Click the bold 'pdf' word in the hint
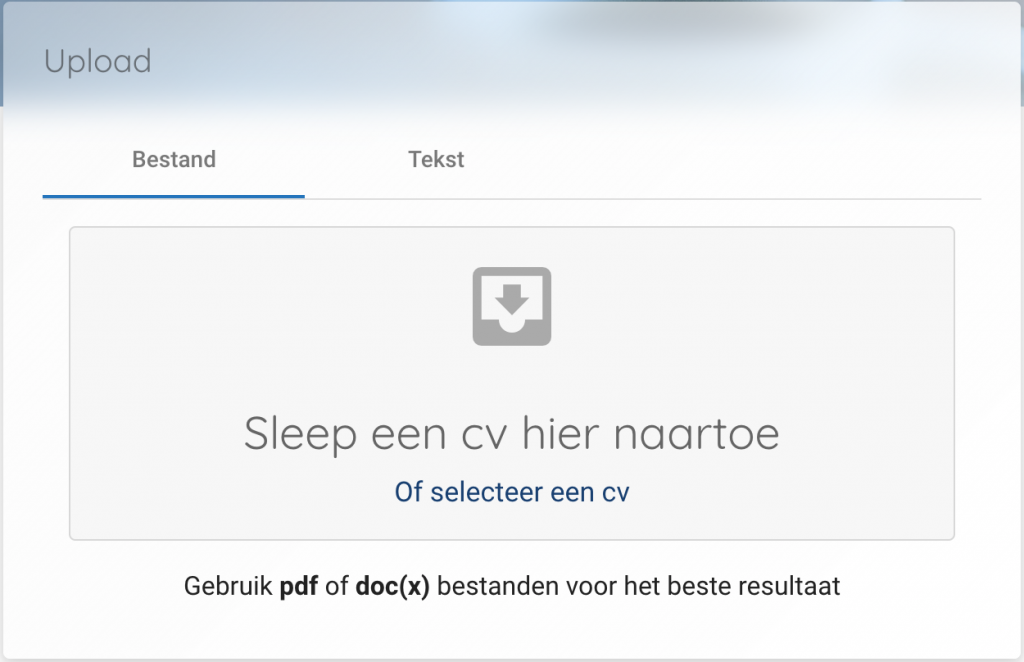This screenshot has height=662, width=1024. click(299, 586)
